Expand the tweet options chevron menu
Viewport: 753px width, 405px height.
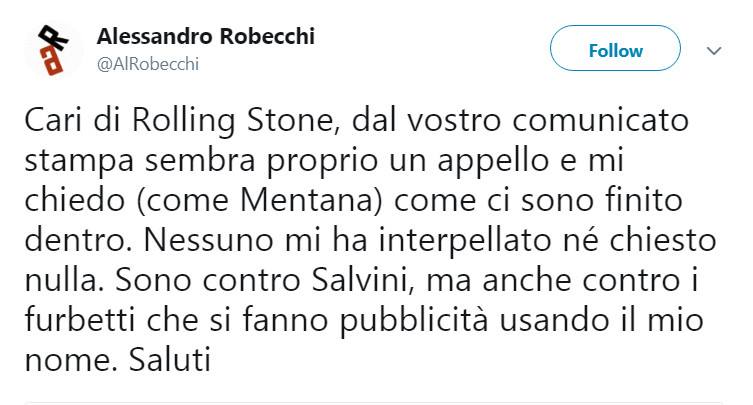click(714, 50)
